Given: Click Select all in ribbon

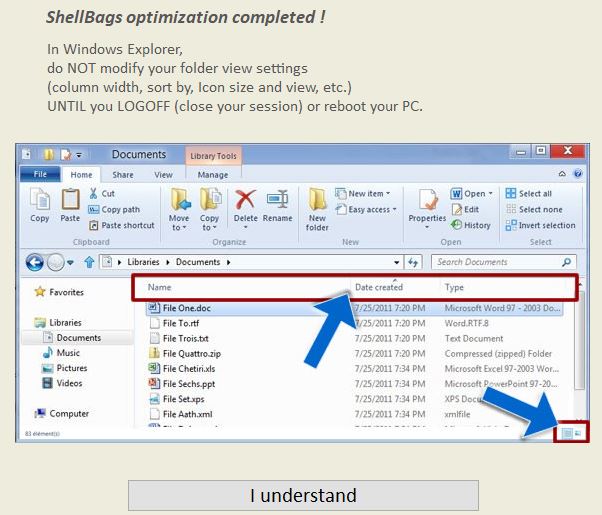Looking at the screenshot, I should pyautogui.click(x=529, y=193).
